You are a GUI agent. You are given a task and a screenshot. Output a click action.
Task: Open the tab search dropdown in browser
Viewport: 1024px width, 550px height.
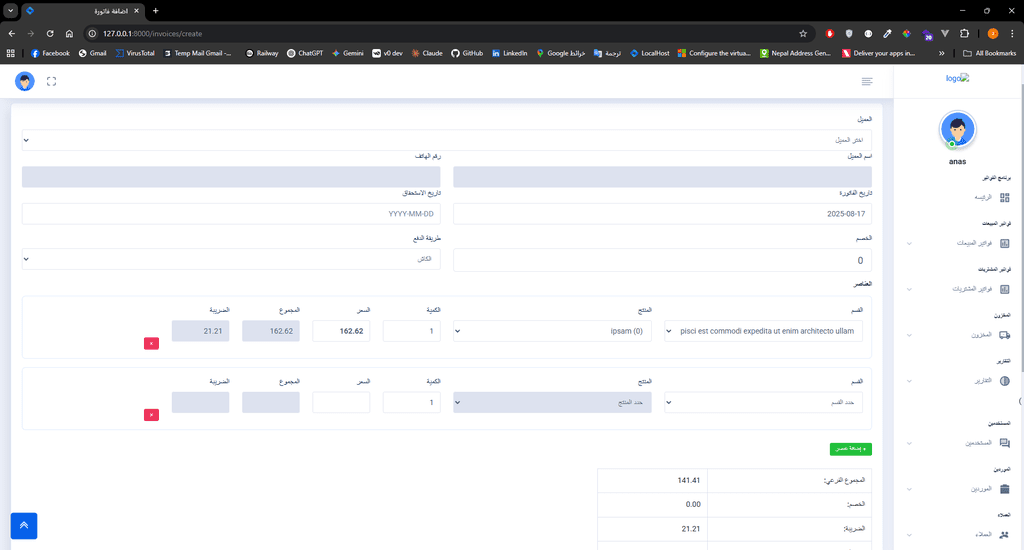coord(10,11)
